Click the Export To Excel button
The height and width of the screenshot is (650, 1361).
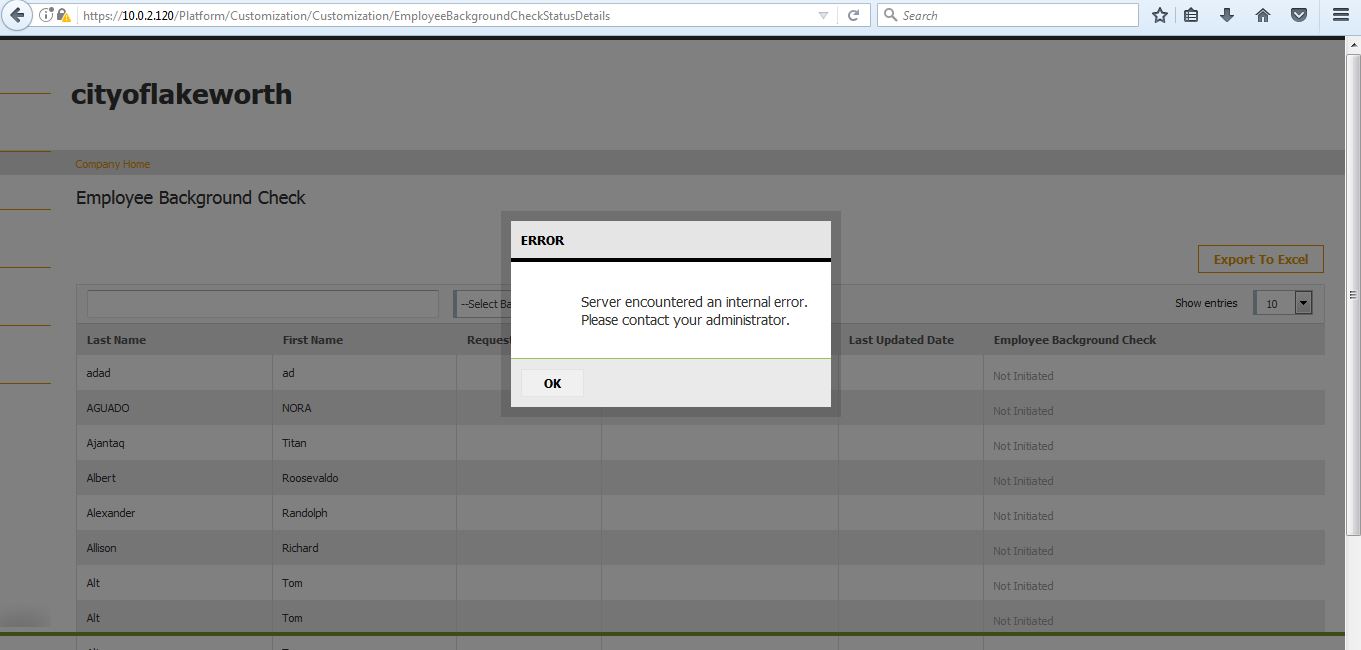point(1260,259)
